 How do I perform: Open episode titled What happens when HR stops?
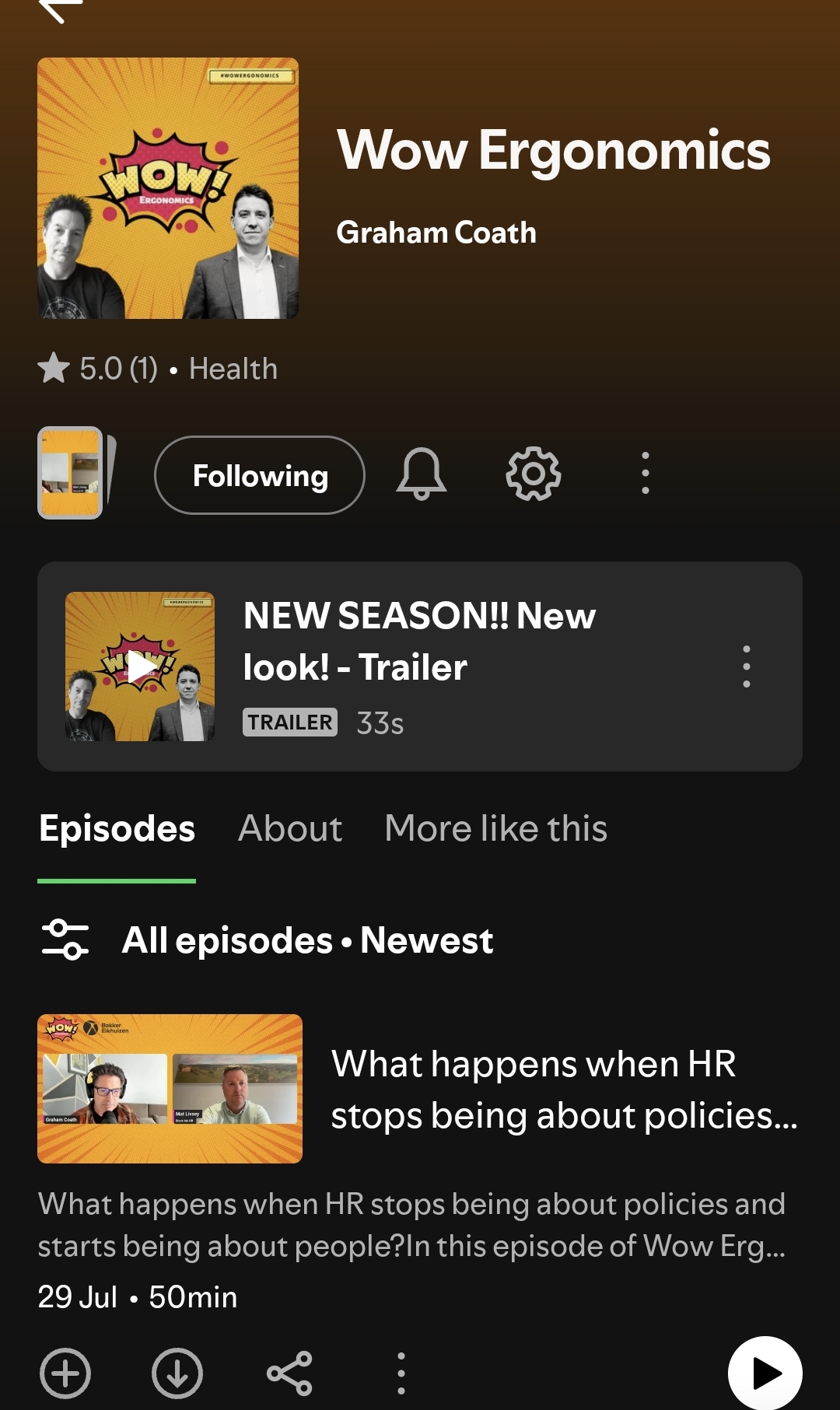(x=564, y=1090)
